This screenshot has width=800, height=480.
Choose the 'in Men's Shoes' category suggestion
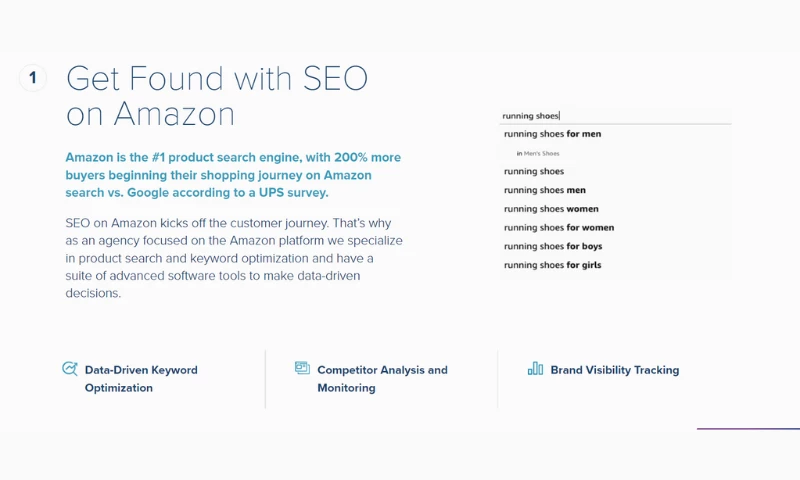point(538,153)
